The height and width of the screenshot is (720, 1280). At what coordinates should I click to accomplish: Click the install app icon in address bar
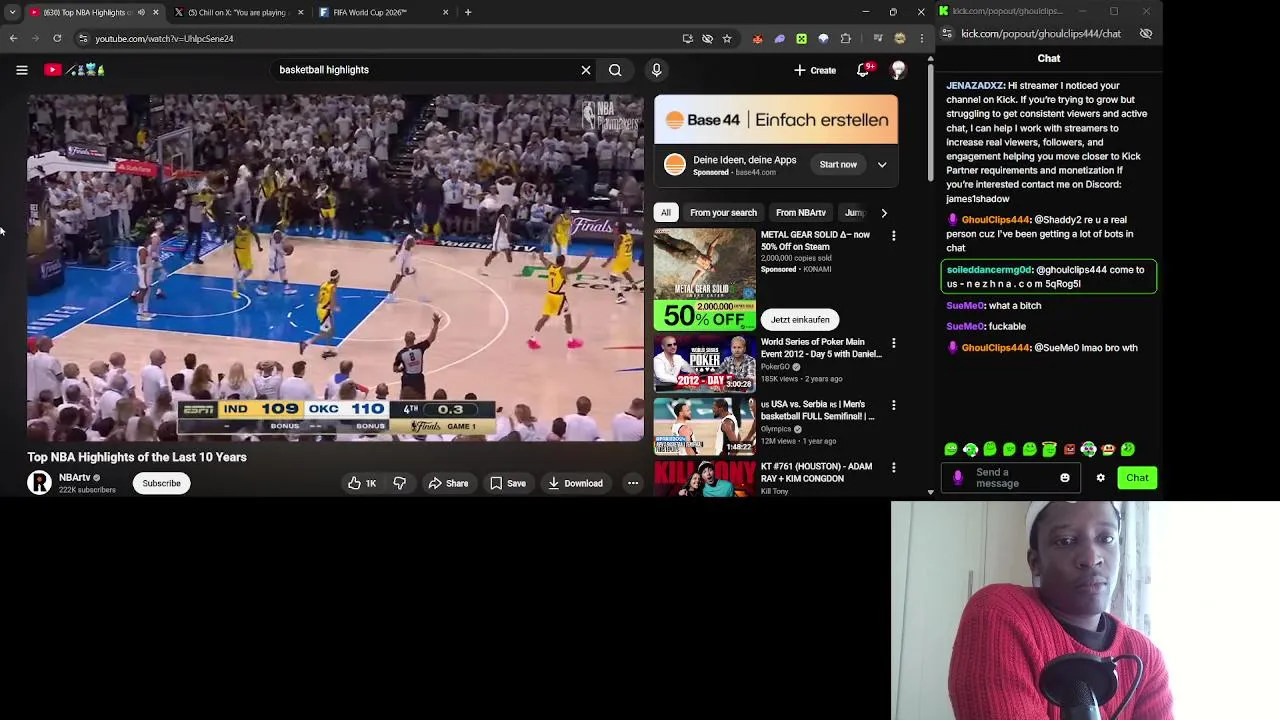pyautogui.click(x=688, y=38)
